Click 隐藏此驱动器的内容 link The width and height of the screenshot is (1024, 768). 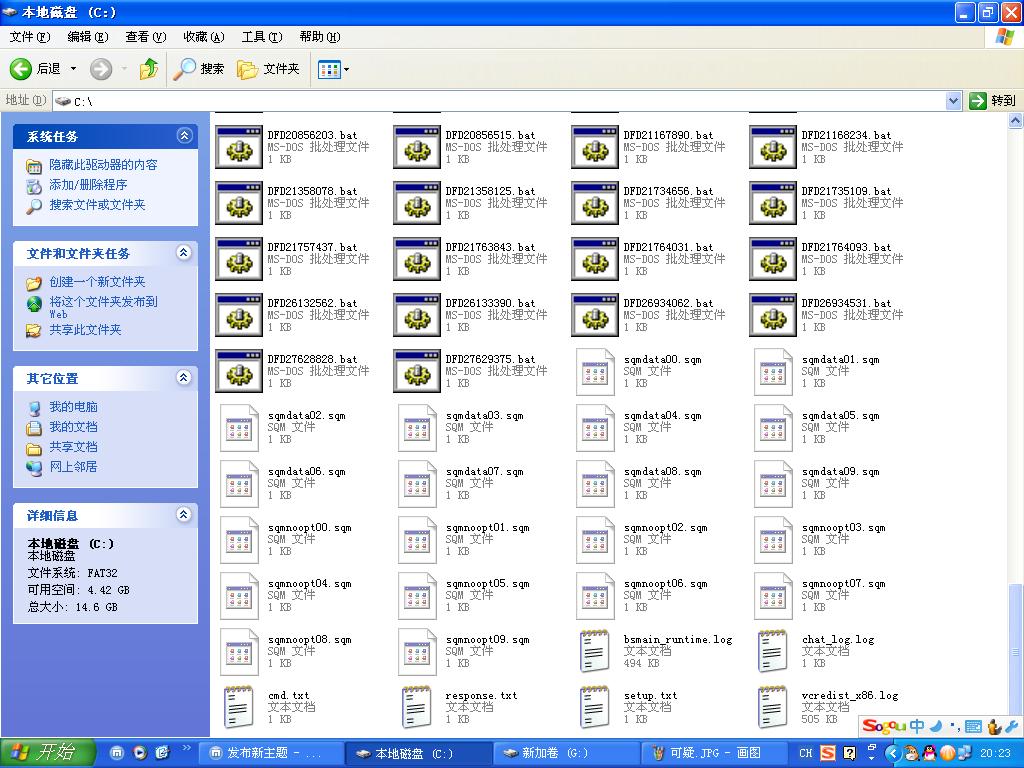pos(103,165)
